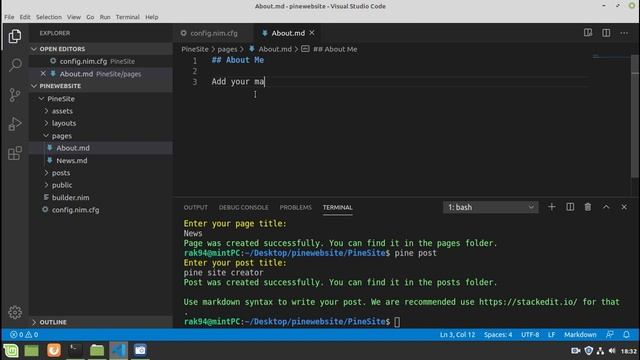Change end of line sequence LF
640x360 pixels.
(551, 334)
